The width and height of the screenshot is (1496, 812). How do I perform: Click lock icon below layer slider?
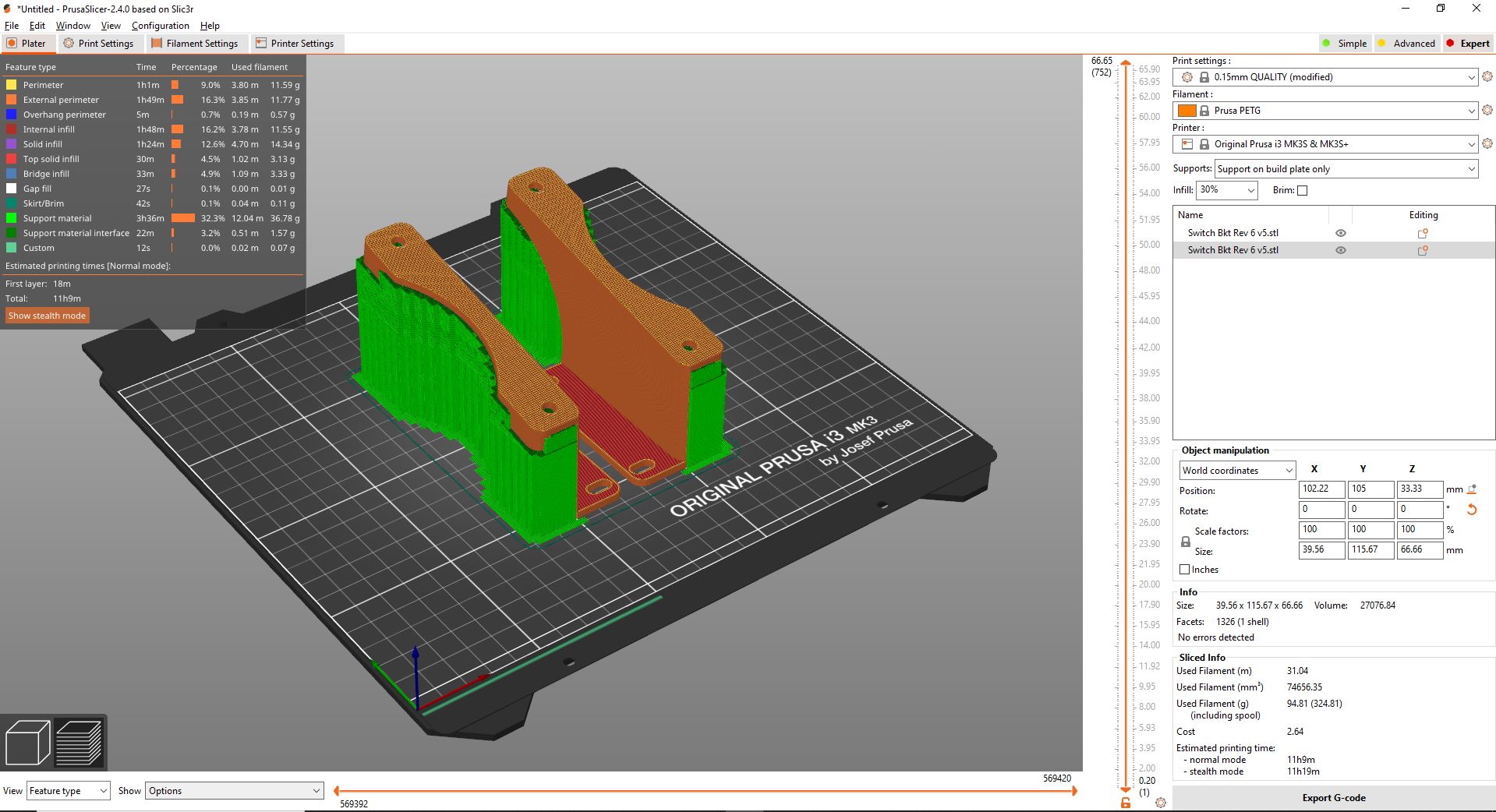(1126, 803)
